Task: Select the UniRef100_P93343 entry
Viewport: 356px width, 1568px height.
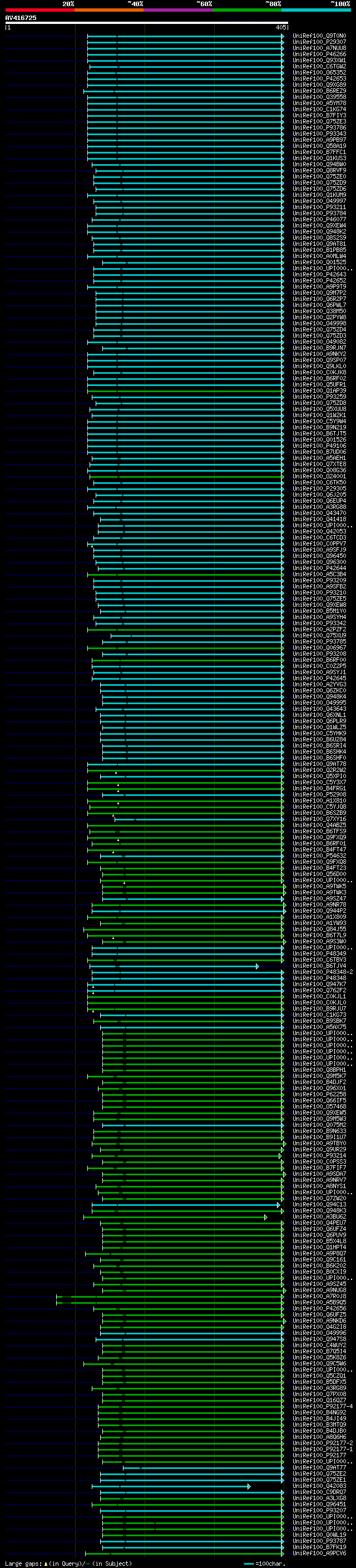Action: (319, 134)
